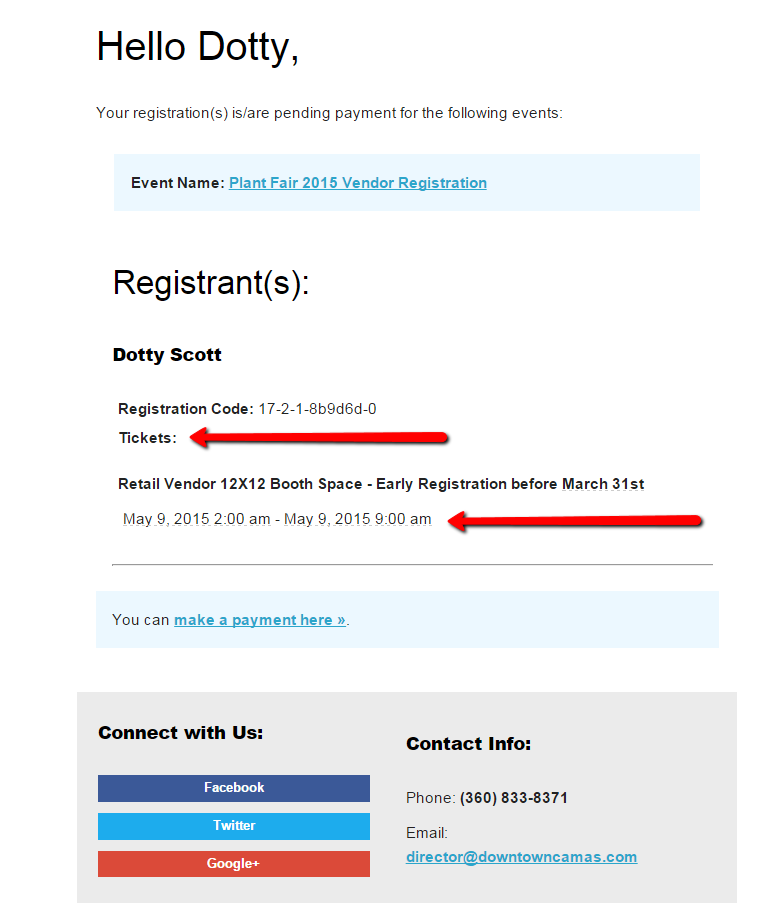Click the Tickets label

[x=147, y=438]
